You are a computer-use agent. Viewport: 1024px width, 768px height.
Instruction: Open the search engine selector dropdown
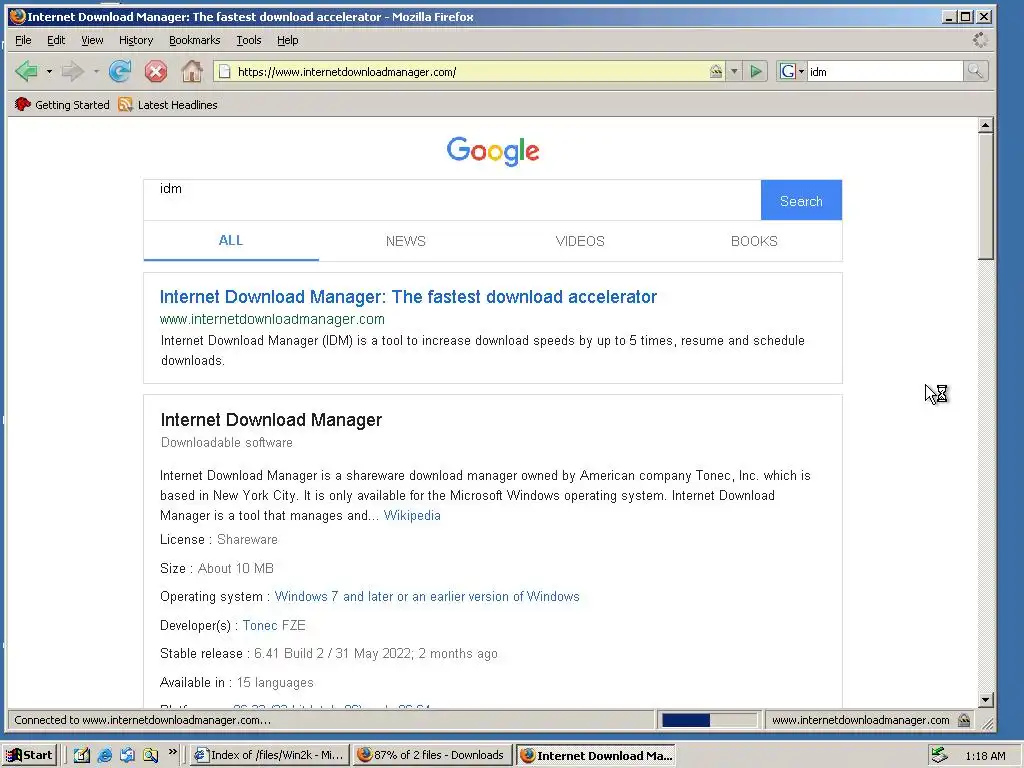(792, 71)
